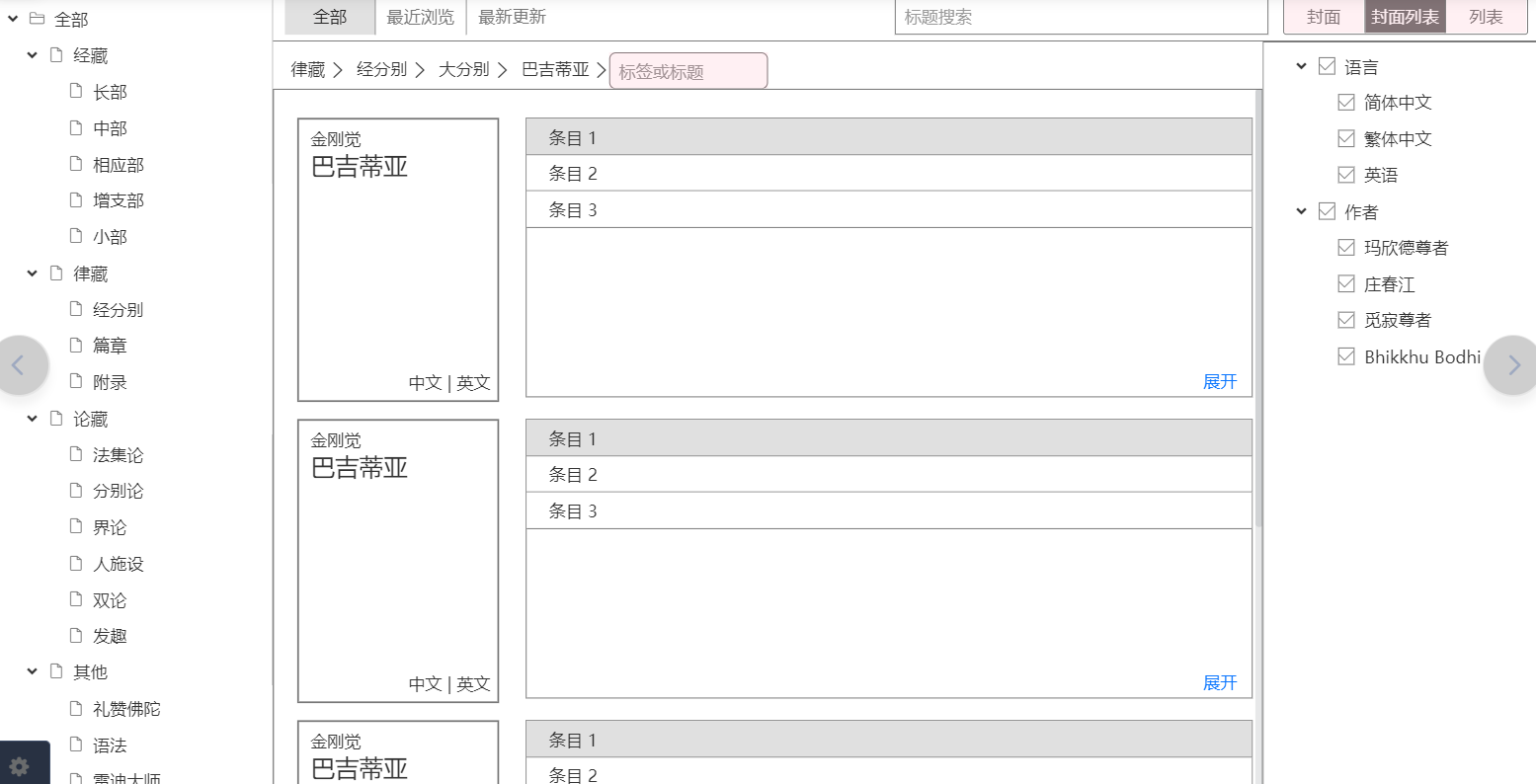This screenshot has height=784, width=1536.
Task: Uncheck author 玛欣德尊者
Action: click(1345, 247)
